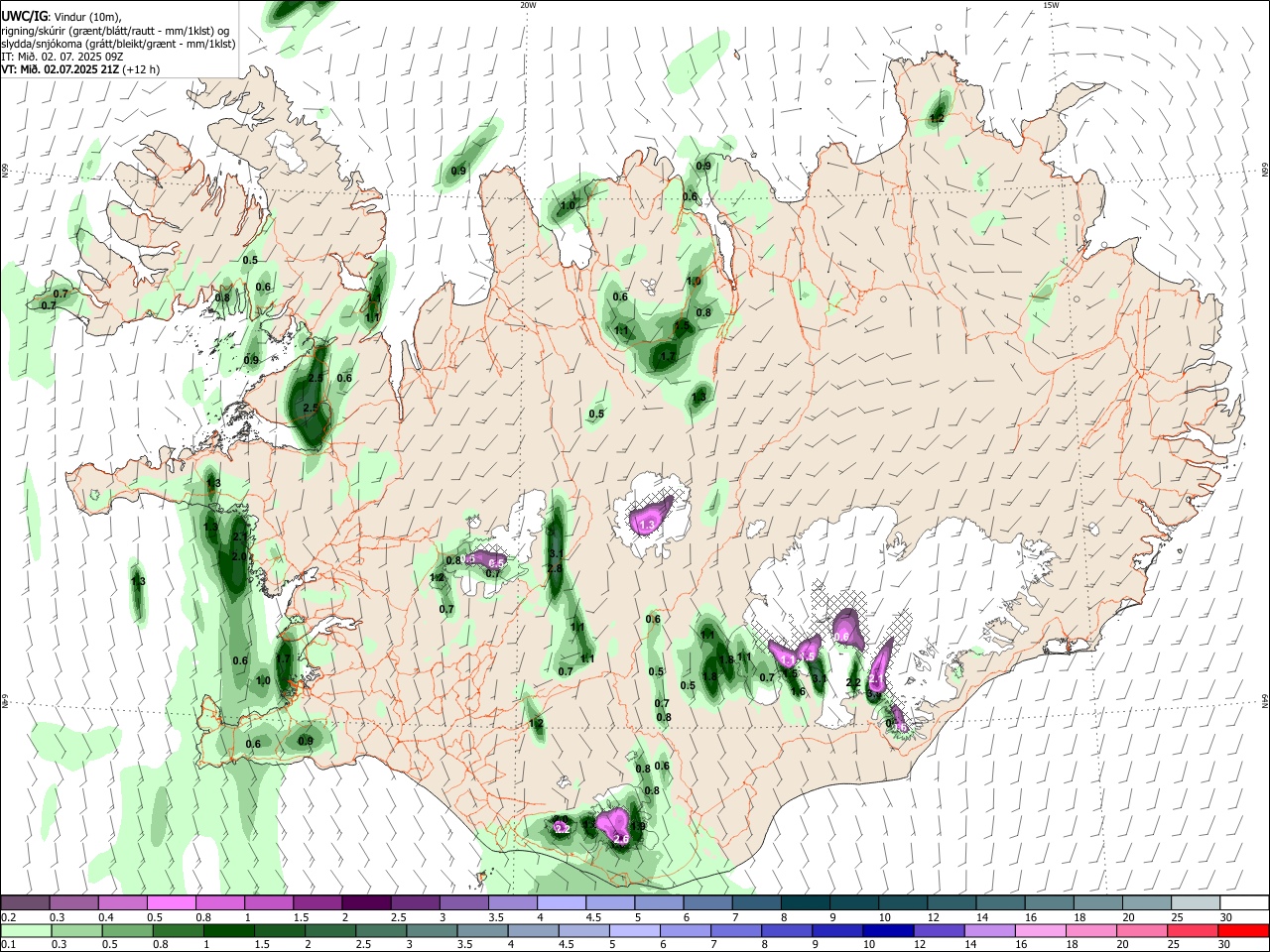
Task: Click the bright red swatch after 30 in rain legend
Action: click(1245, 930)
